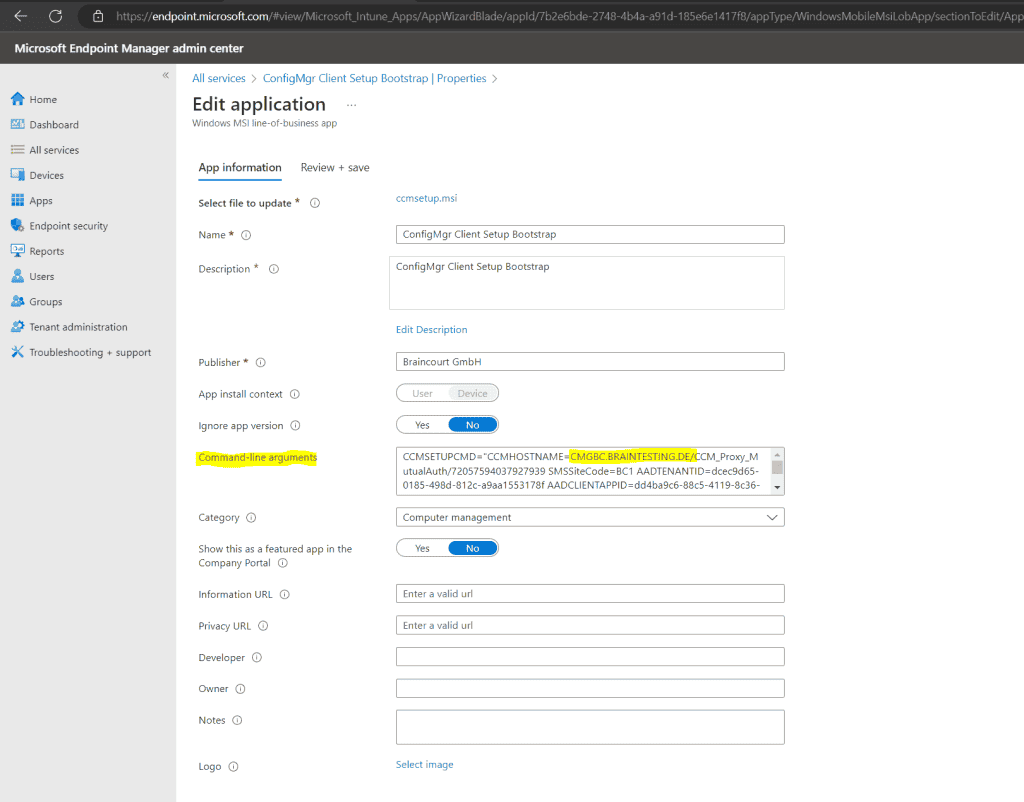The image size is (1024, 802).
Task: Switch to the Review + save tab
Action: tap(335, 167)
